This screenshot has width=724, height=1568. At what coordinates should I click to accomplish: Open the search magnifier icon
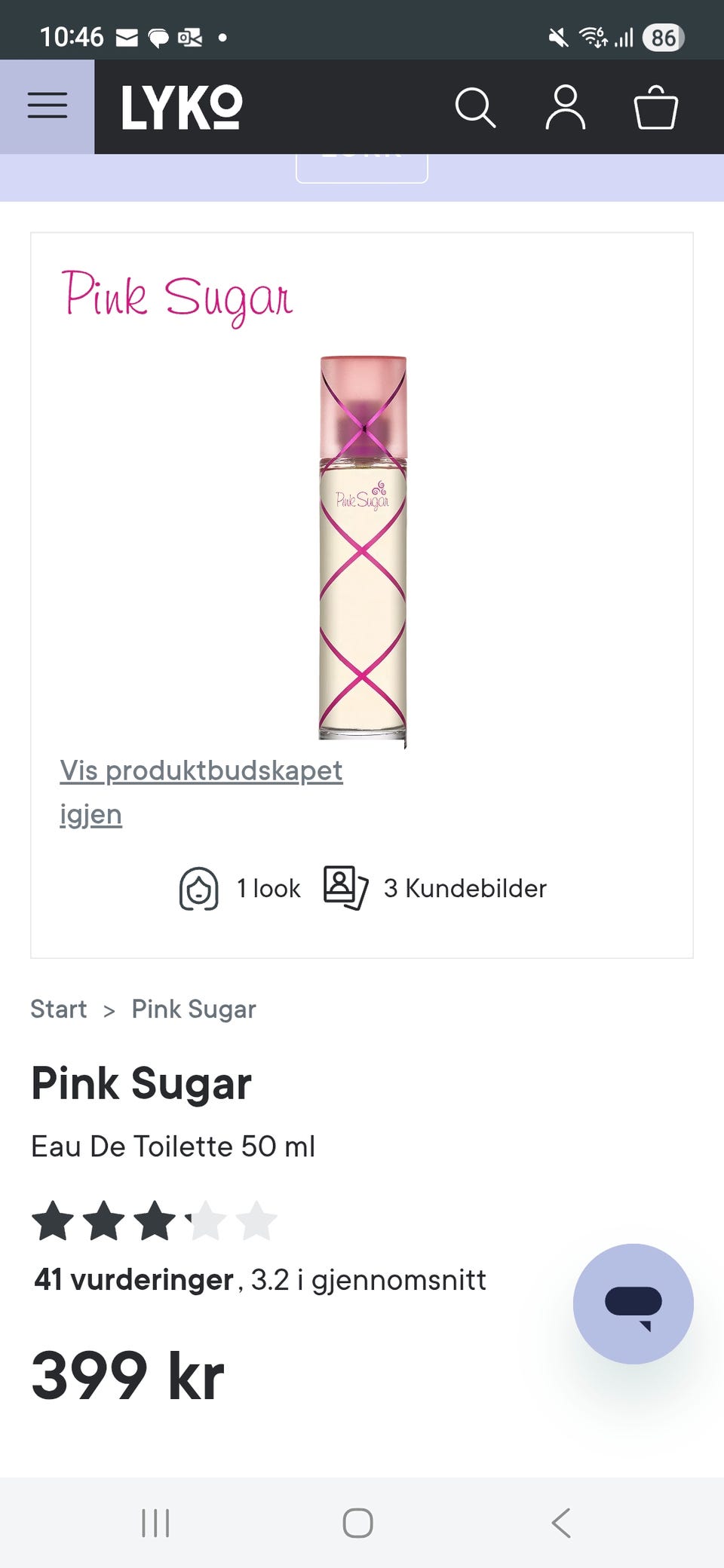[475, 107]
